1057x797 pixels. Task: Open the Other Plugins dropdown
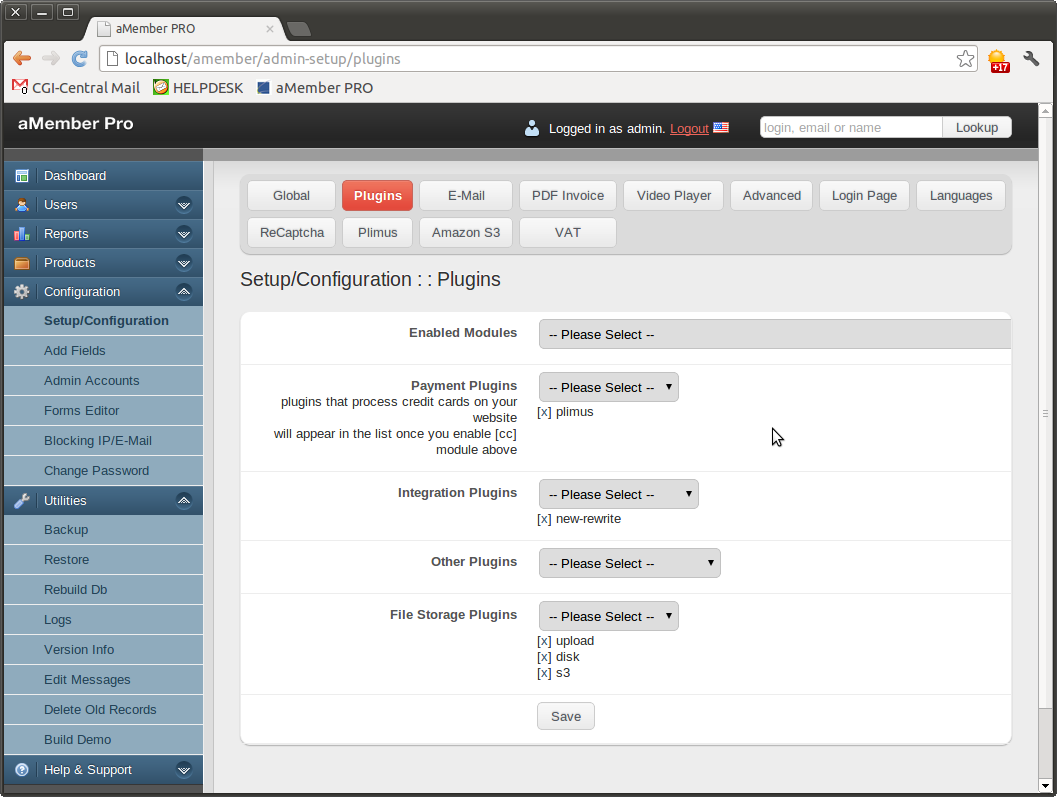click(x=629, y=564)
